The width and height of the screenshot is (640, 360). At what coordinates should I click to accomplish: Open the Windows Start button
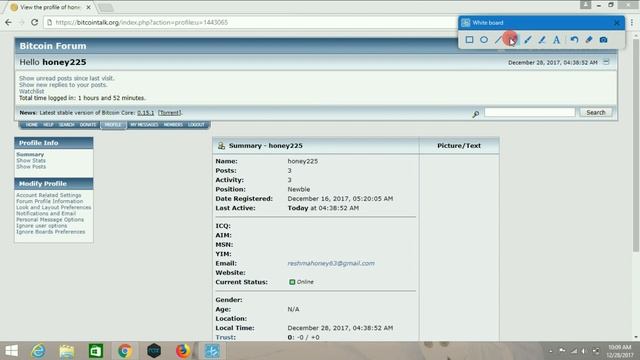coord(11,351)
